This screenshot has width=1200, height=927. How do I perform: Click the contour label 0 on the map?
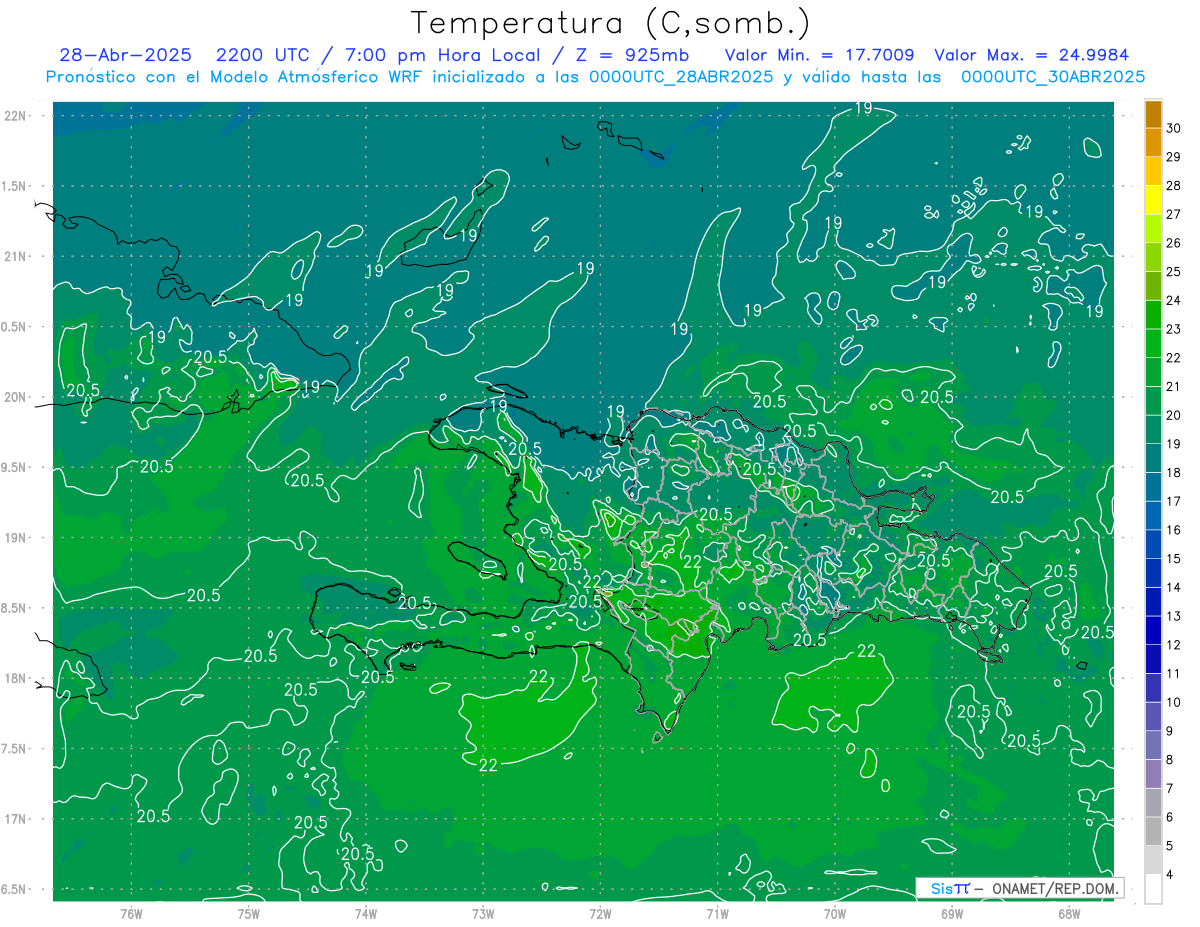pos(885,786)
